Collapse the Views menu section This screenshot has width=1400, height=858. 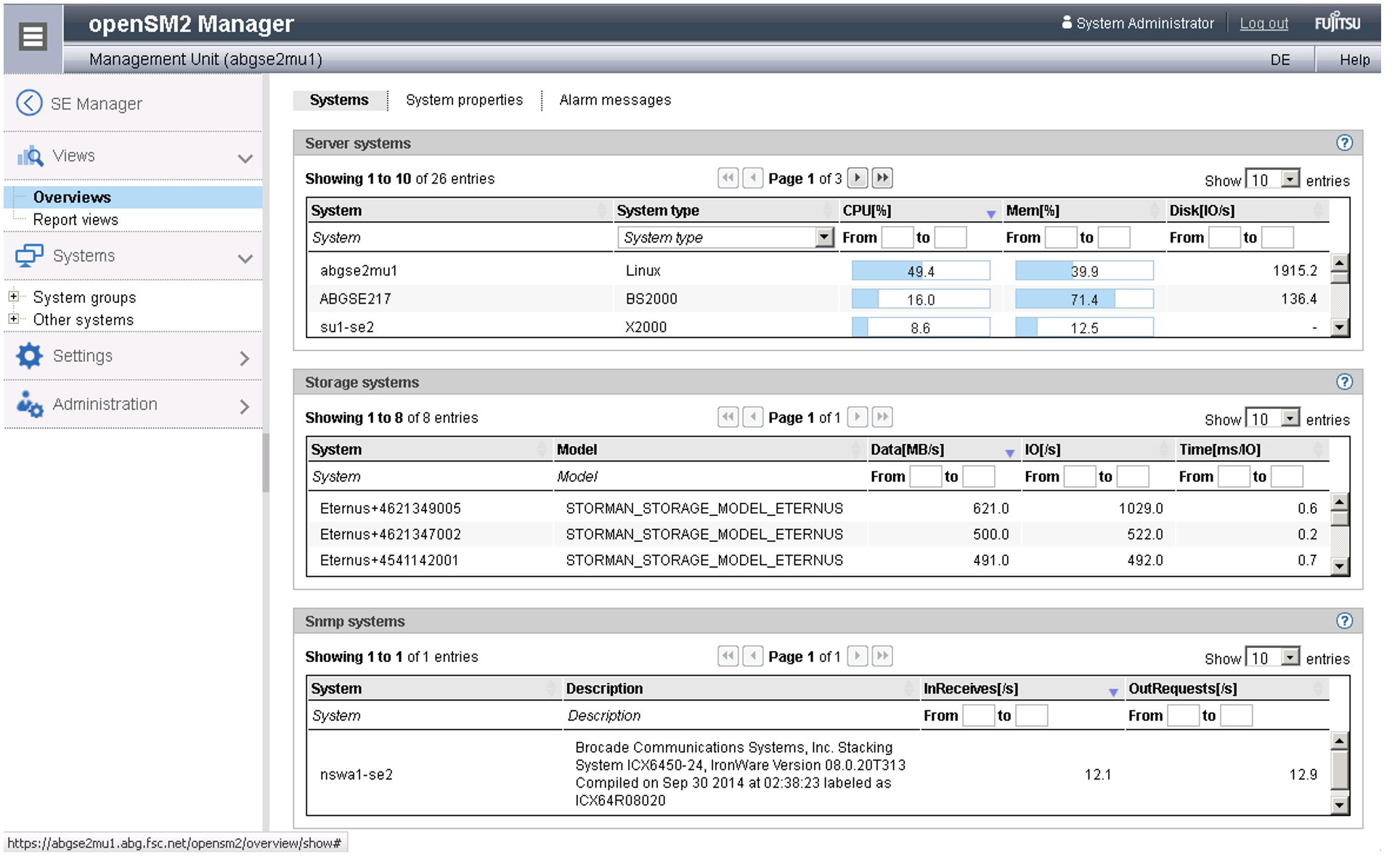[x=245, y=158]
